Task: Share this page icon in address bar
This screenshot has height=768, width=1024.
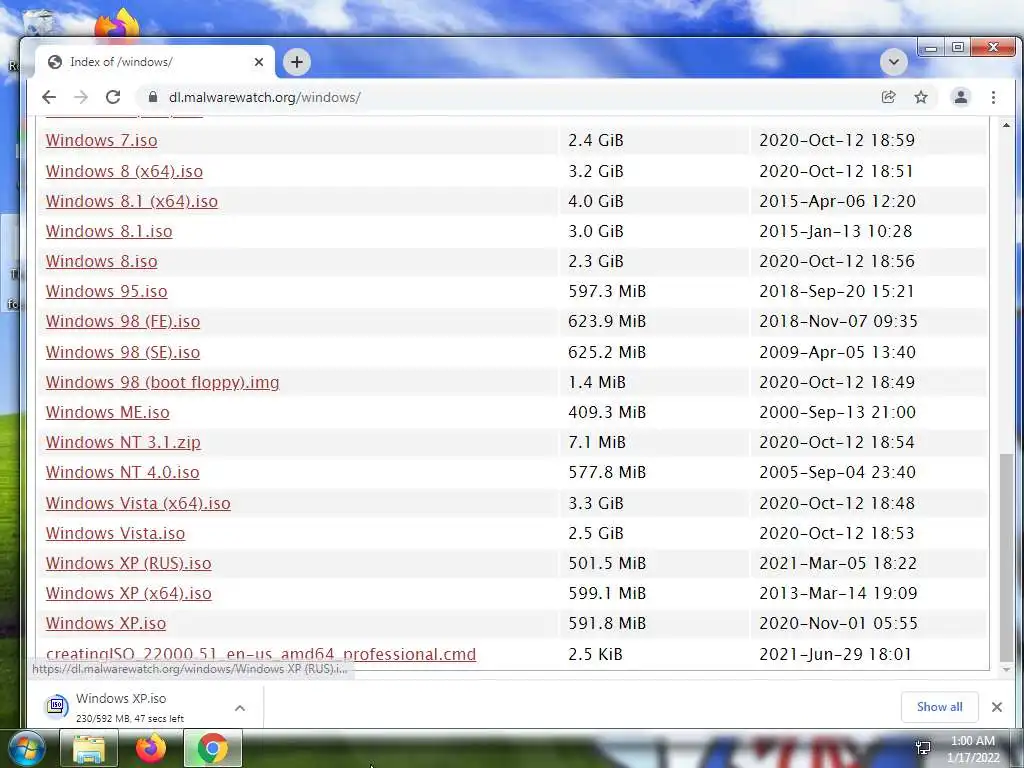Action: (888, 97)
